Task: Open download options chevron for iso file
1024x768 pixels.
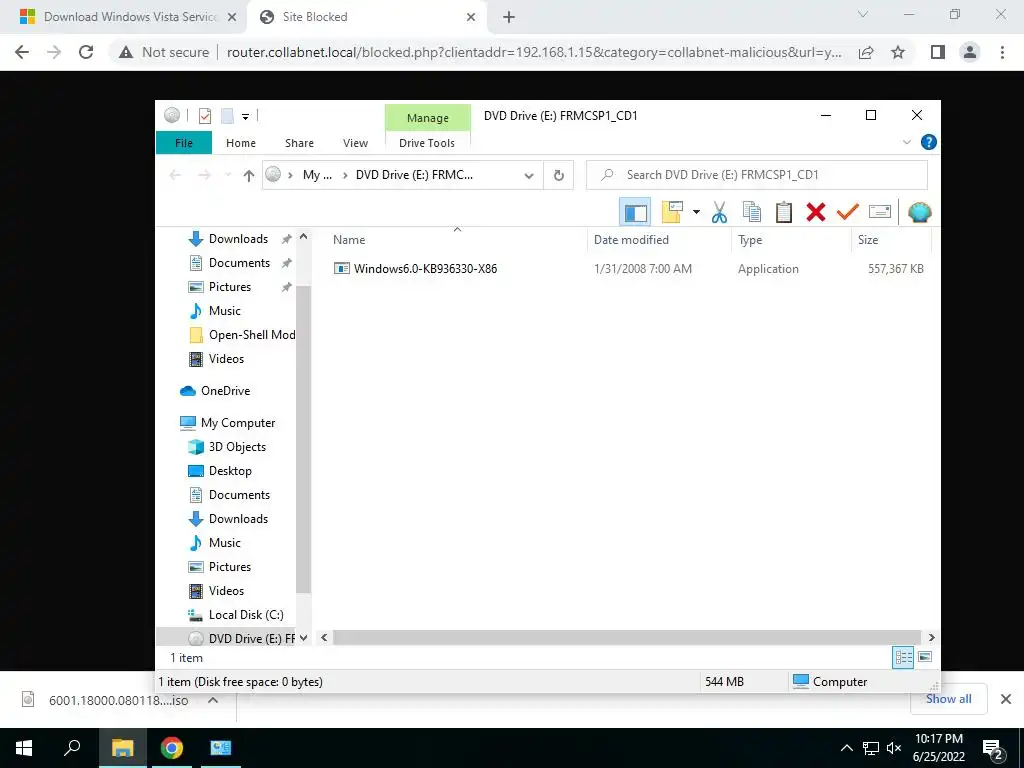Action: tap(213, 700)
